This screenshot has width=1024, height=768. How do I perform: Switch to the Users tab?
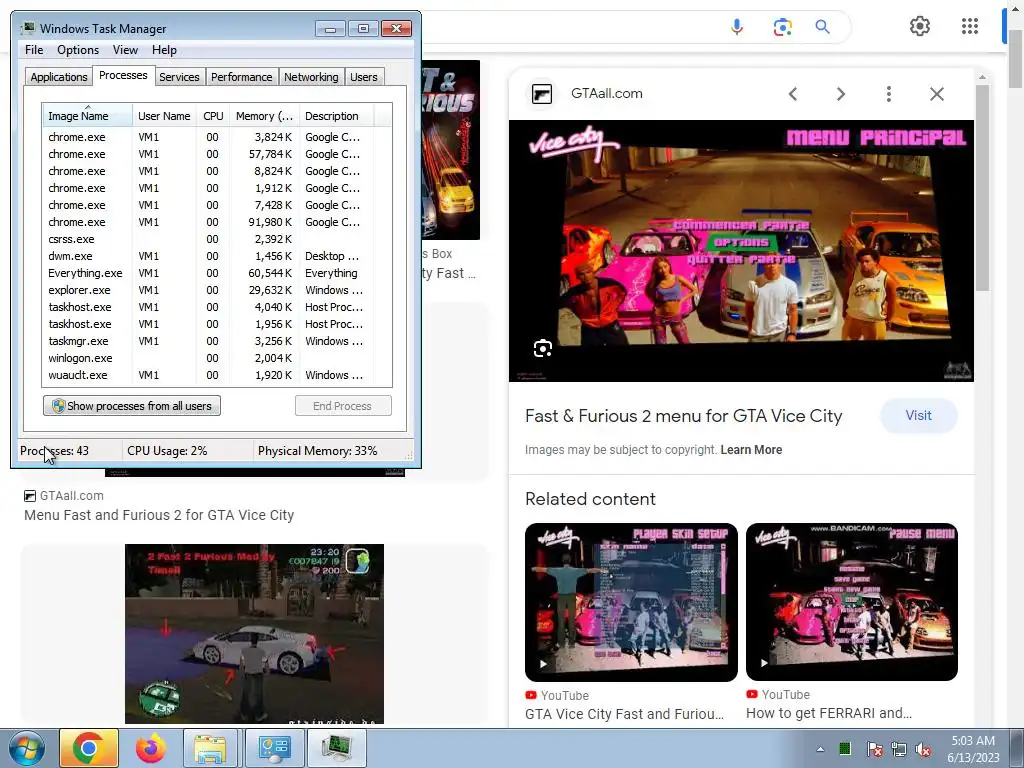click(363, 77)
